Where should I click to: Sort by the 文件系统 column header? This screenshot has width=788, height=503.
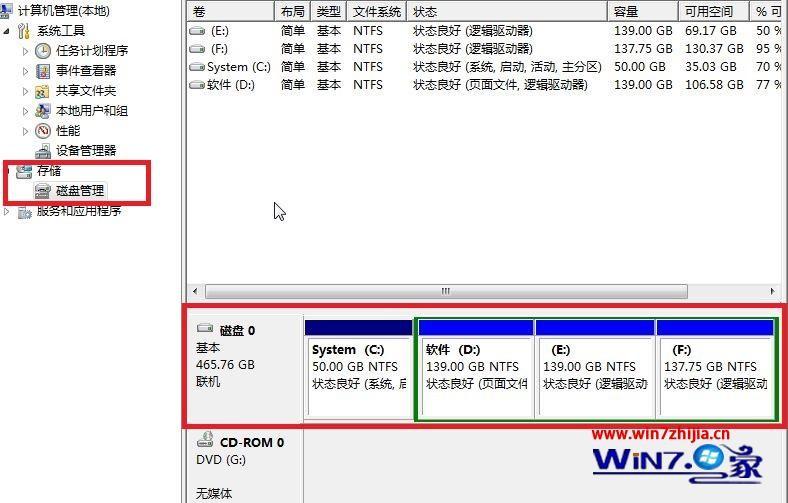(376, 11)
